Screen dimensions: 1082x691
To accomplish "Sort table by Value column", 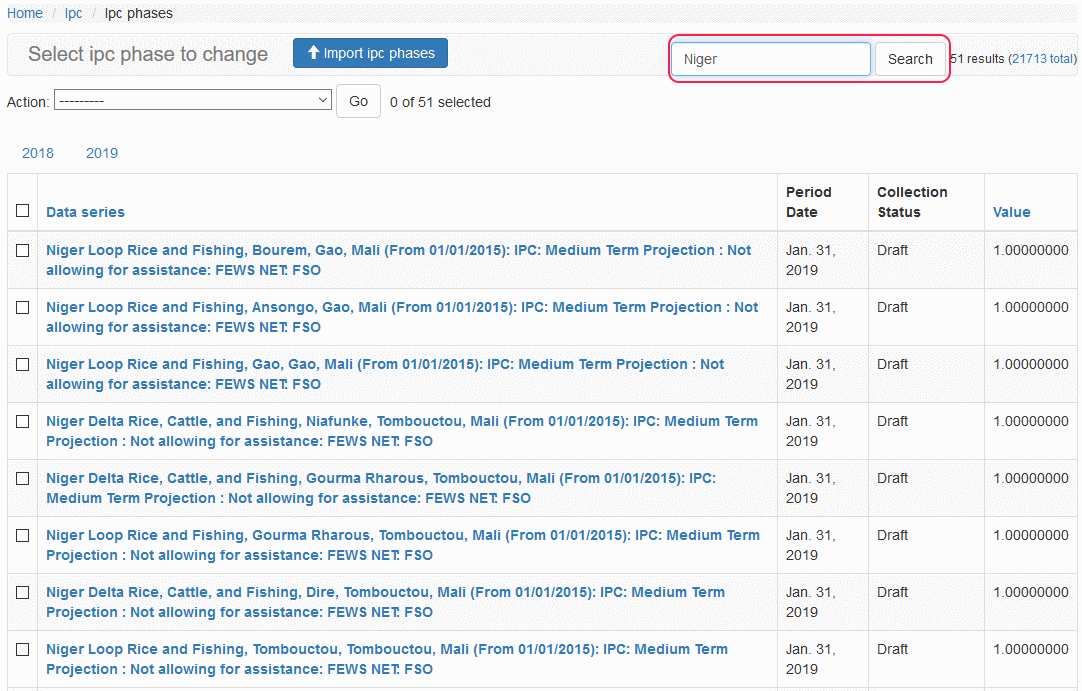I will click(1011, 212).
